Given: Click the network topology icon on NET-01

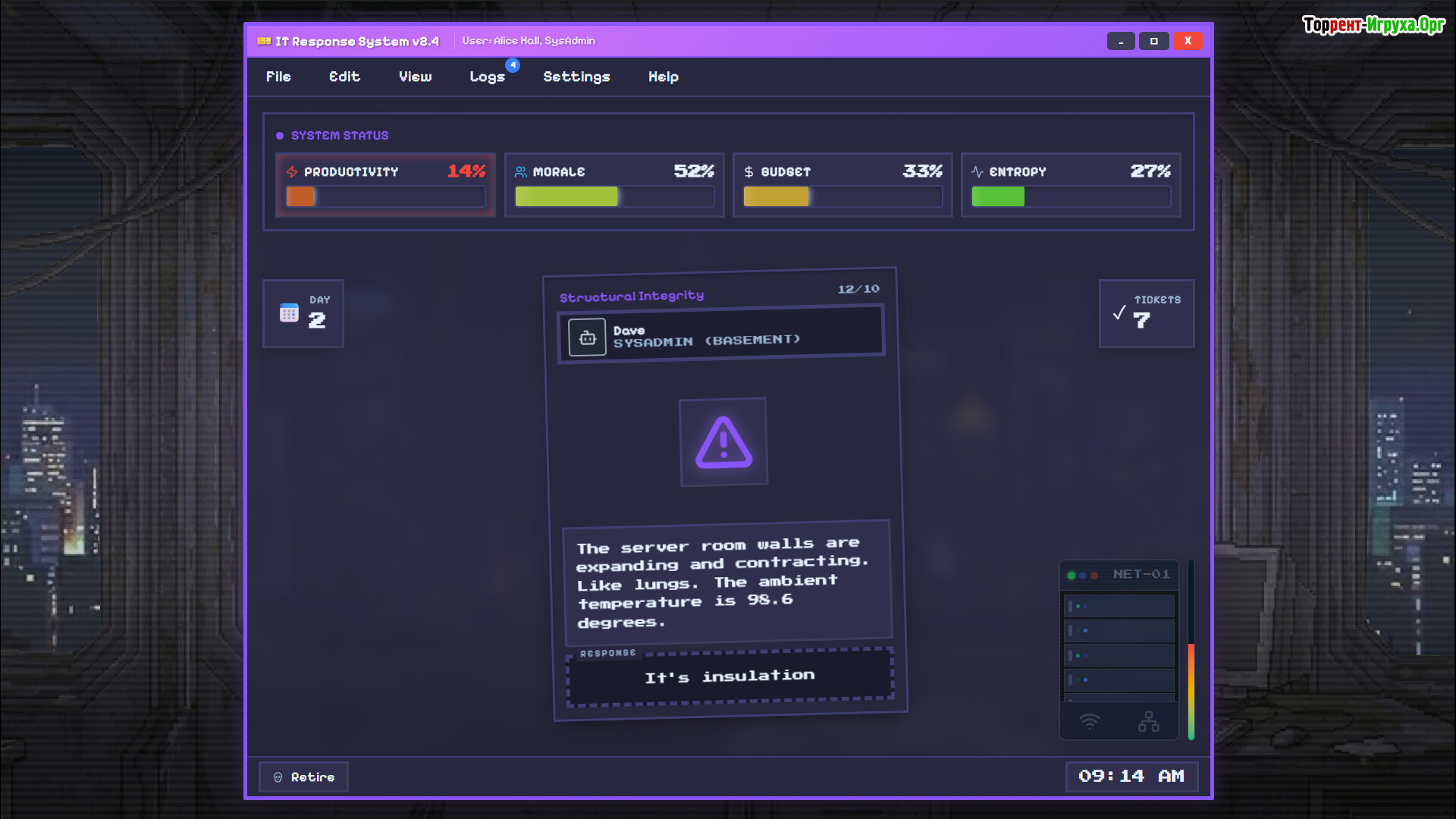Looking at the screenshot, I should (1148, 721).
